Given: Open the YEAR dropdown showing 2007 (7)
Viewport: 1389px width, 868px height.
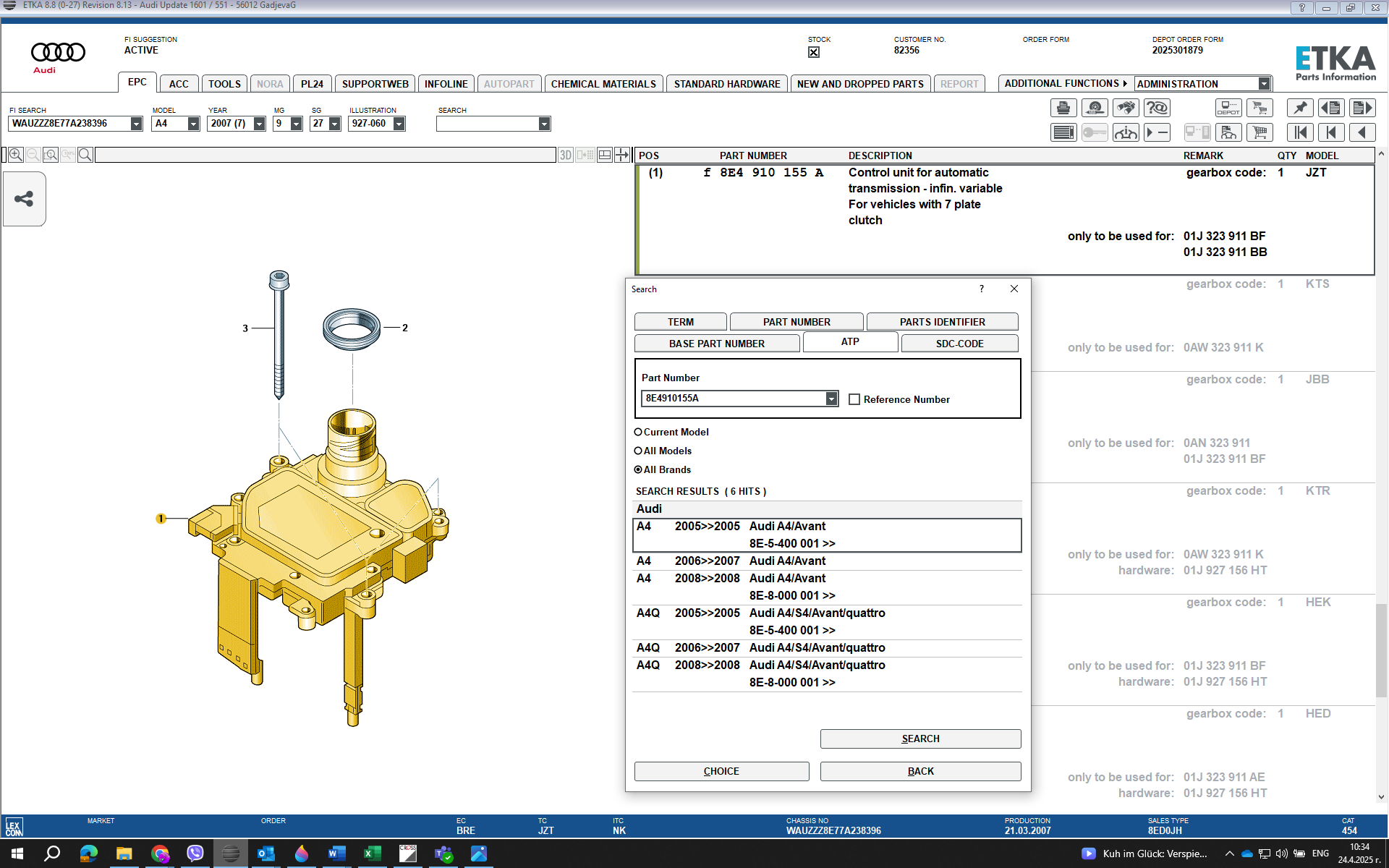Looking at the screenshot, I should 259,124.
